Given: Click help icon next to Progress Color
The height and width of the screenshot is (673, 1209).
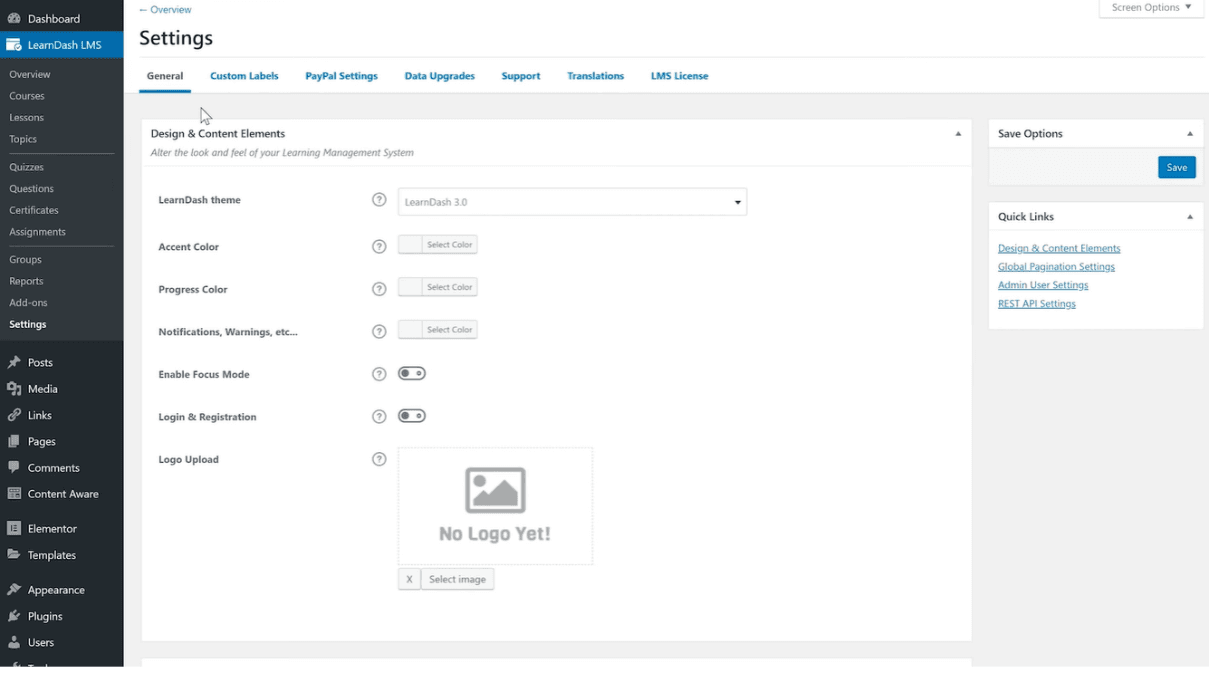Looking at the screenshot, I should click(x=379, y=289).
